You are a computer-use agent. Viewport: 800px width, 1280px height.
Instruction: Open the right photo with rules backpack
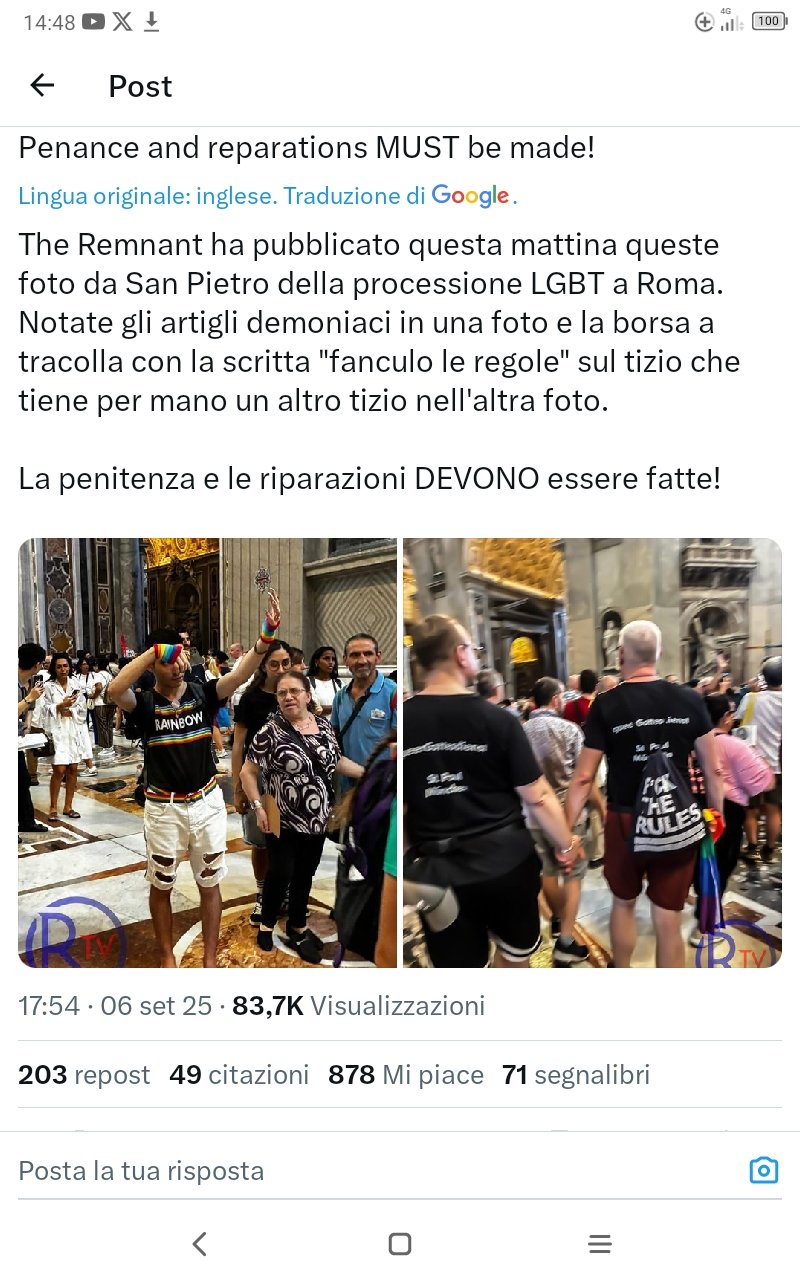[592, 753]
